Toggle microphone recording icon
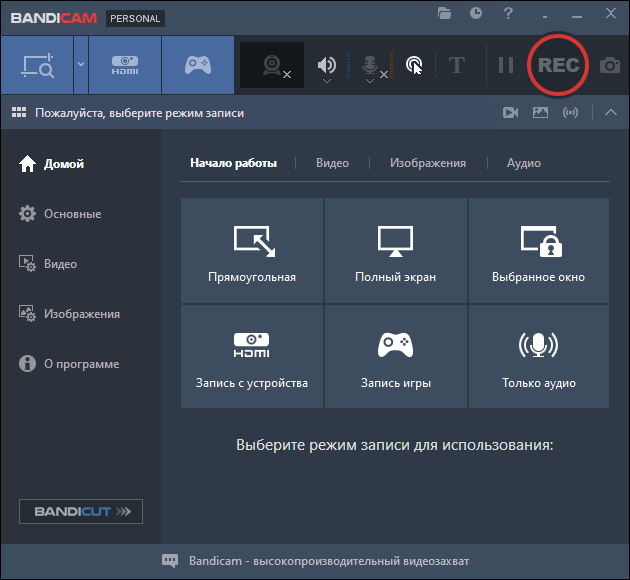 370,64
